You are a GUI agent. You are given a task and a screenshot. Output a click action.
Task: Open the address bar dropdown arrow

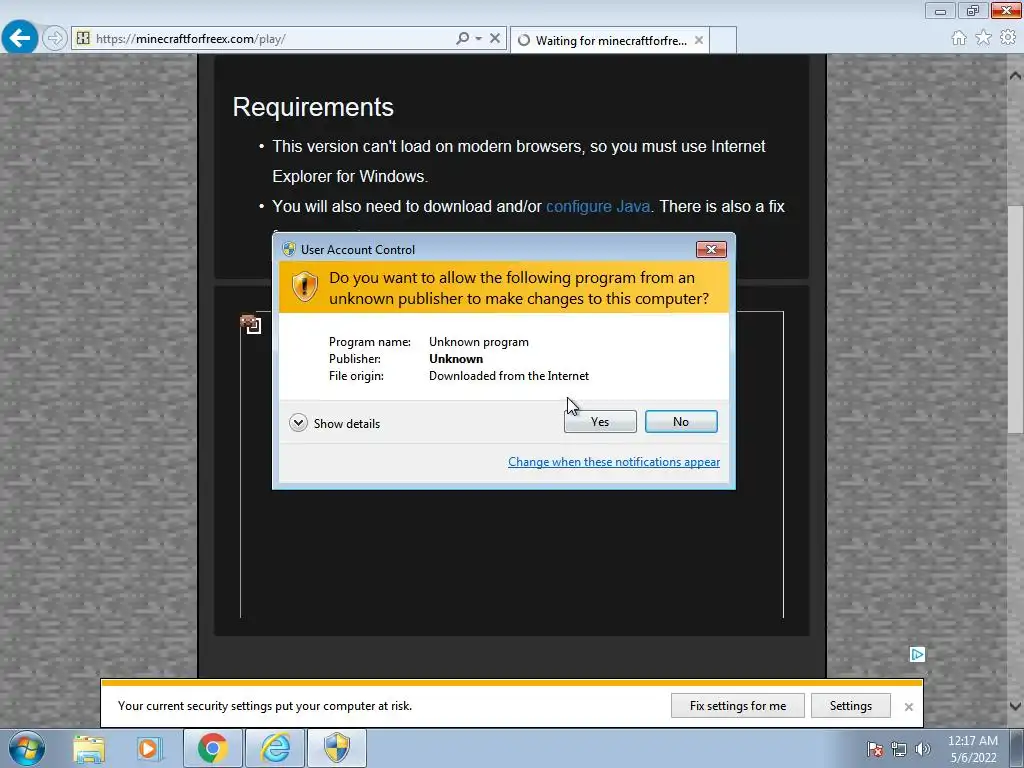pos(479,39)
